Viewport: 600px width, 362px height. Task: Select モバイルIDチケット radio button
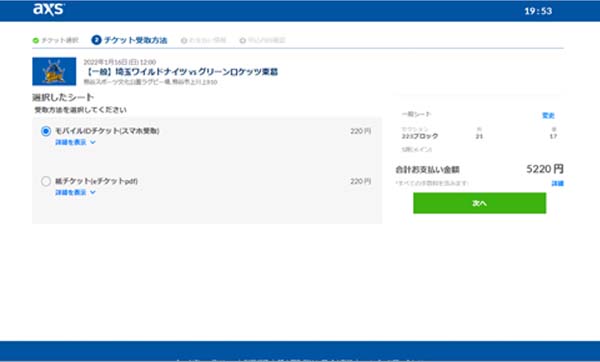click(x=46, y=131)
